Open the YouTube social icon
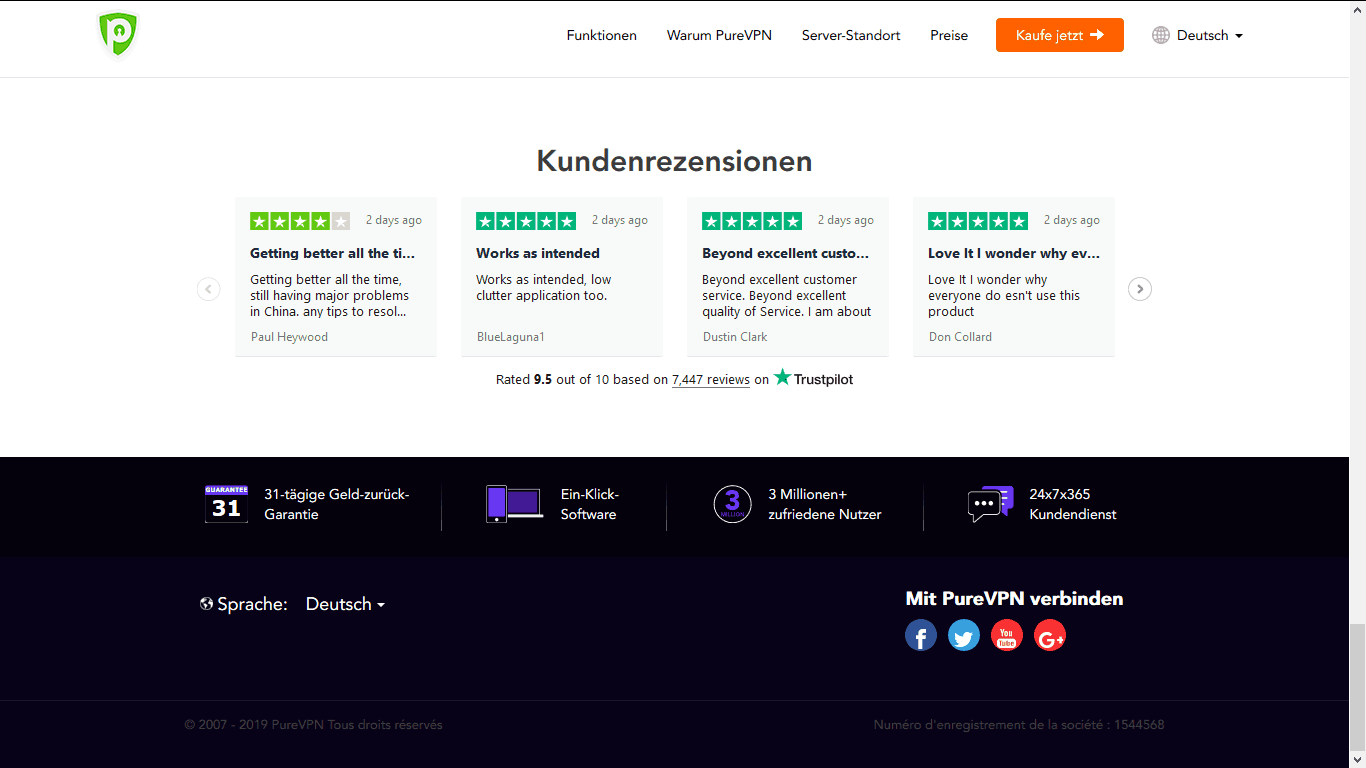This screenshot has height=768, width=1366. (x=1007, y=635)
